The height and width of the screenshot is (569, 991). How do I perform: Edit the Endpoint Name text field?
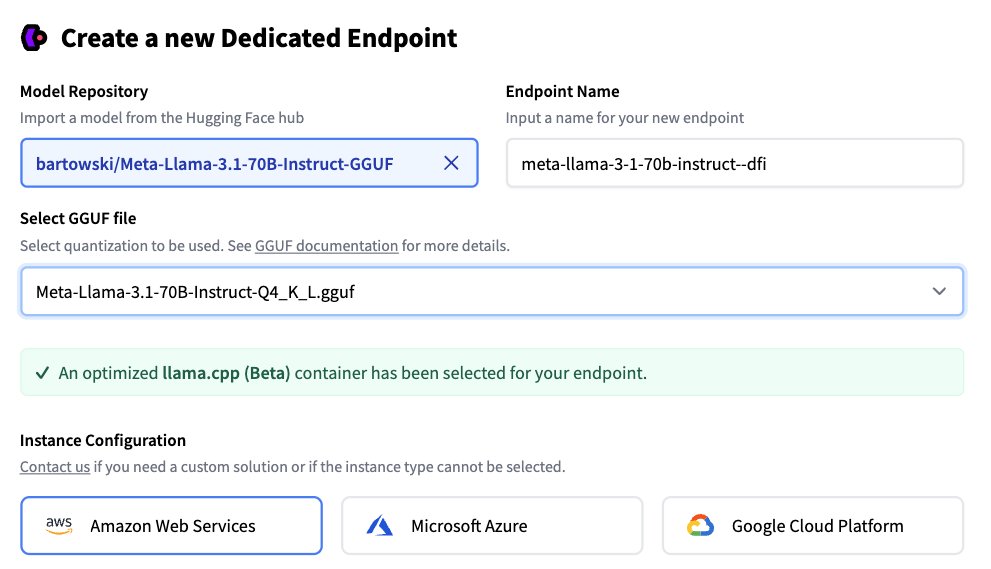point(734,163)
